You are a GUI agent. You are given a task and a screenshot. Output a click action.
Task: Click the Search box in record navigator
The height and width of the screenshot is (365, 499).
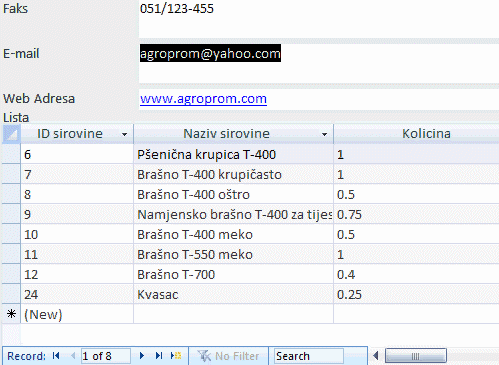(x=309, y=356)
